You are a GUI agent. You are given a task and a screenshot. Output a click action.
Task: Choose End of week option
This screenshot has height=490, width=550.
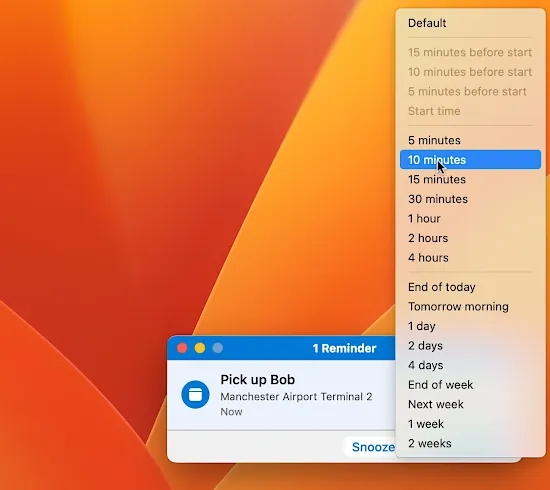point(470,385)
